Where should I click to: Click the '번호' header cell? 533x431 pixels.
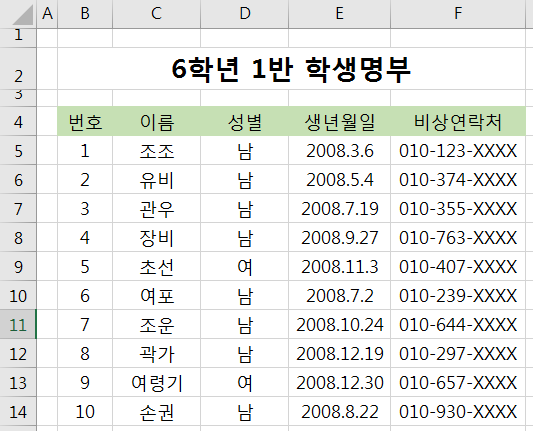(85, 121)
